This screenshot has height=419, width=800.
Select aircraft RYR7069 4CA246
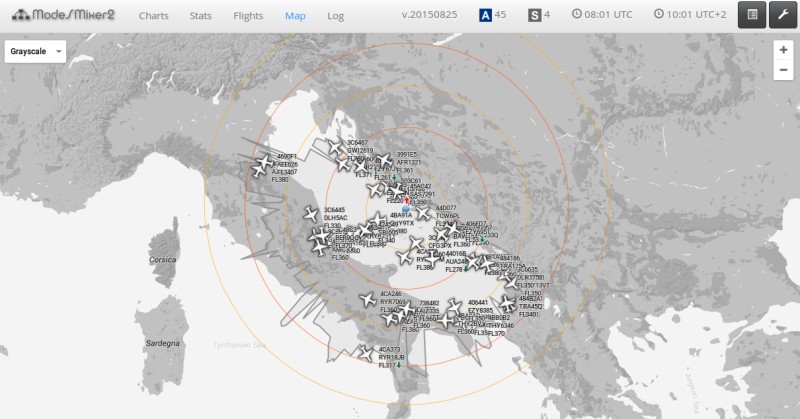(367, 299)
